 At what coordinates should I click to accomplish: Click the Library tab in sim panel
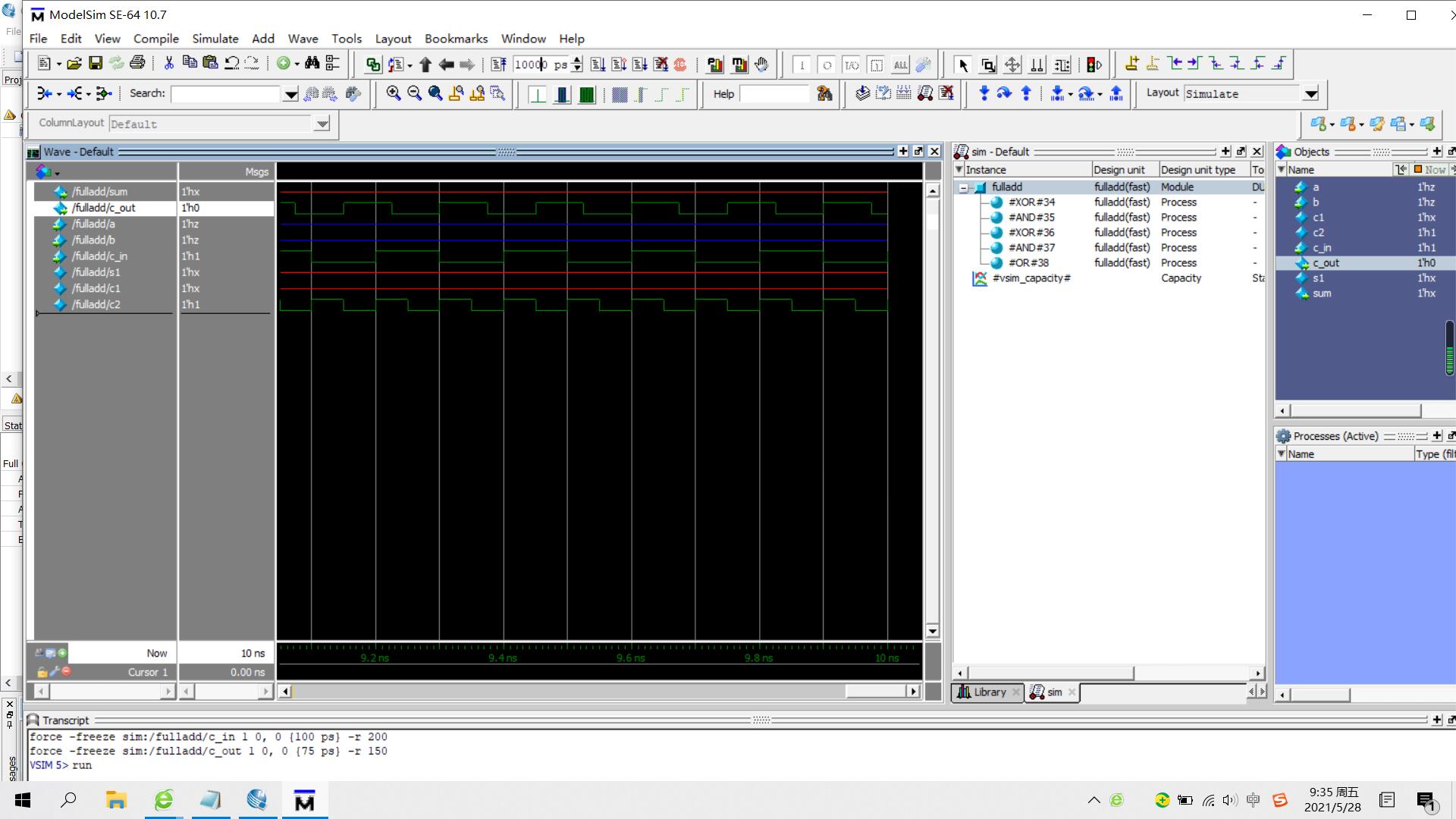[987, 692]
